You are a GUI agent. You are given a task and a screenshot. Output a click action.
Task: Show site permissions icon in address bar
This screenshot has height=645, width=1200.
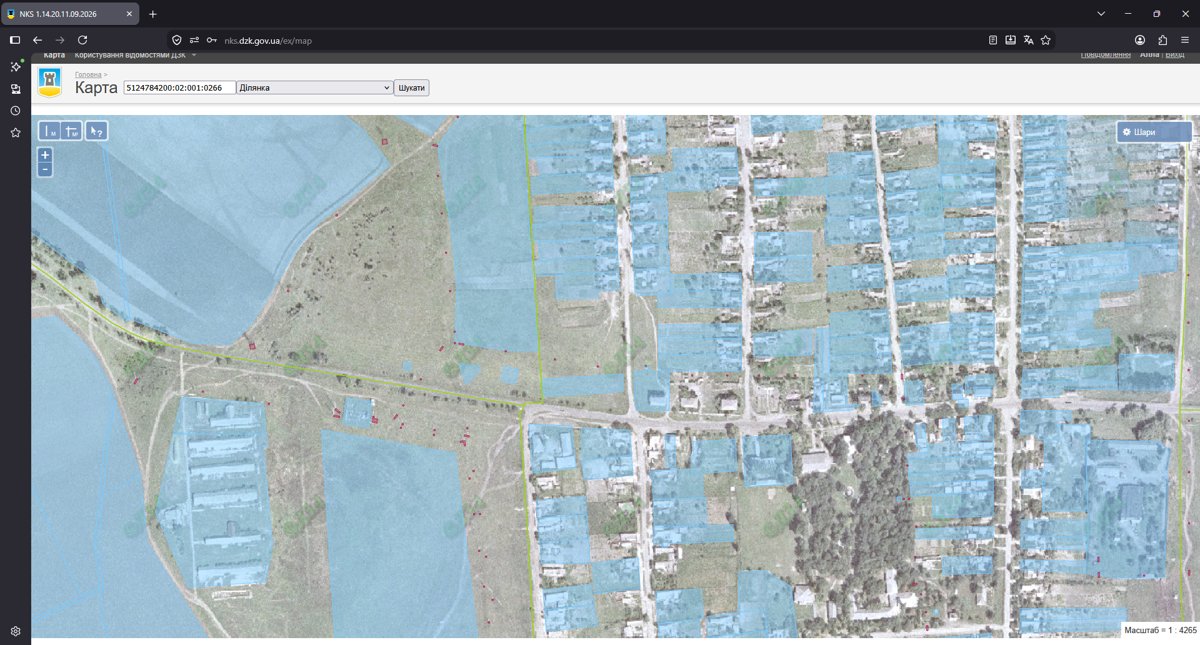coord(194,40)
